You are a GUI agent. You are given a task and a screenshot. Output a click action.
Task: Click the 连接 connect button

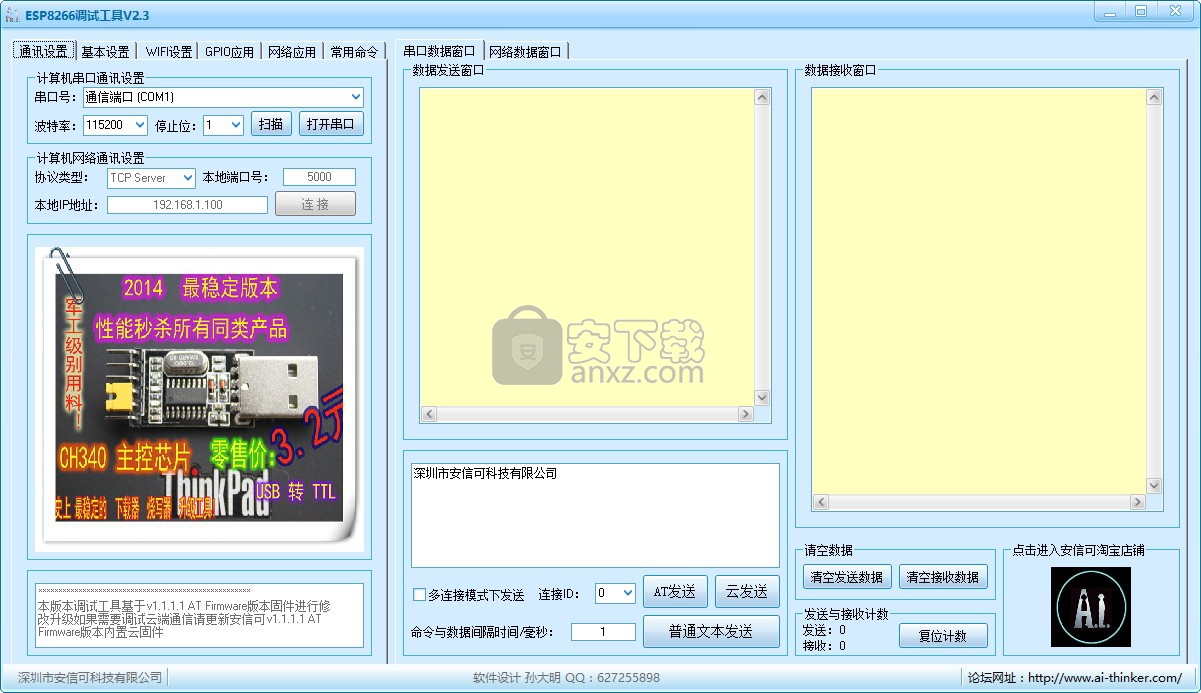[315, 204]
